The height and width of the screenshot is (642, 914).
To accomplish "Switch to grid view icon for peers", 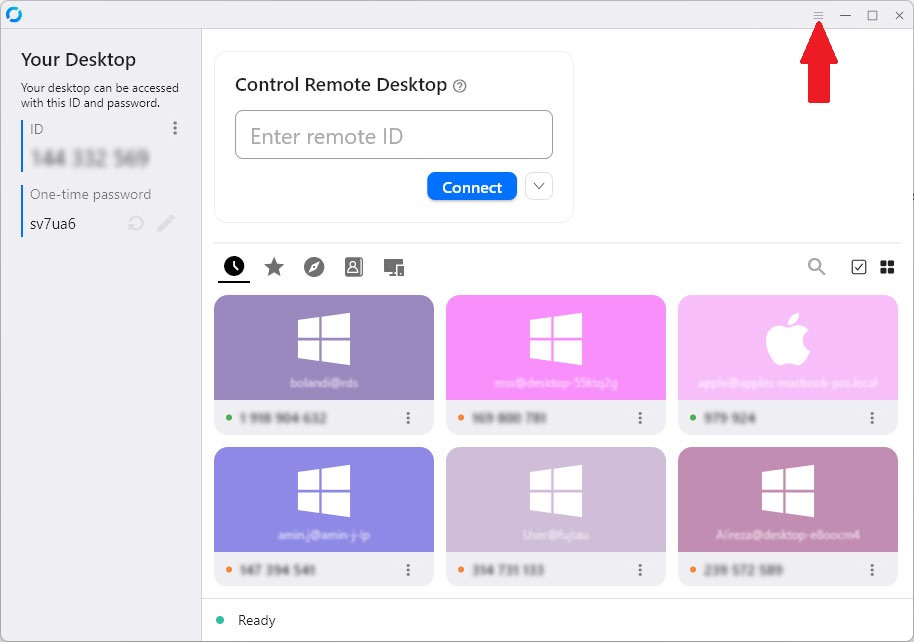I will pyautogui.click(x=887, y=266).
